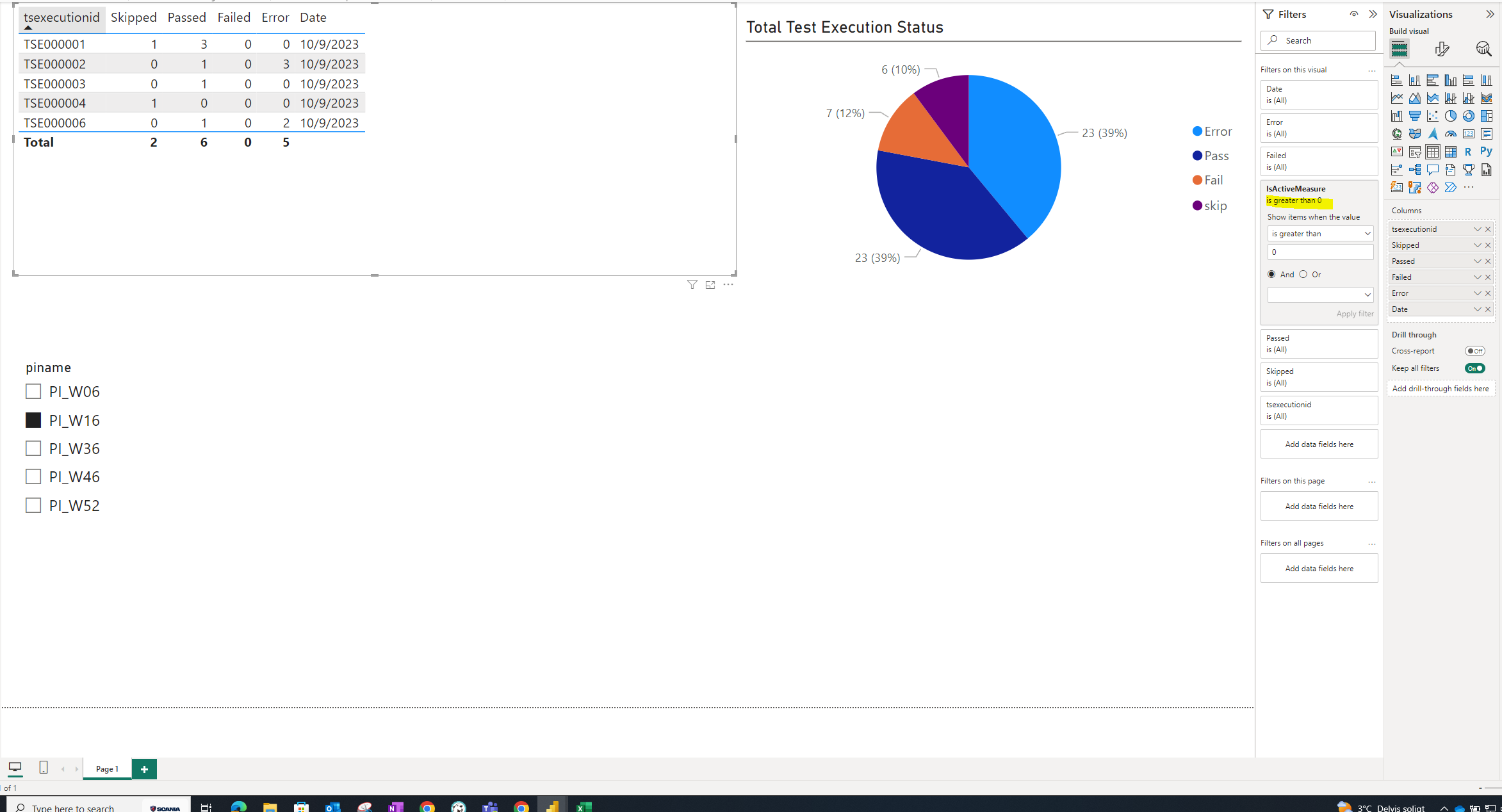Pick the line chart visual icon
The width and height of the screenshot is (1502, 812).
1396,98
